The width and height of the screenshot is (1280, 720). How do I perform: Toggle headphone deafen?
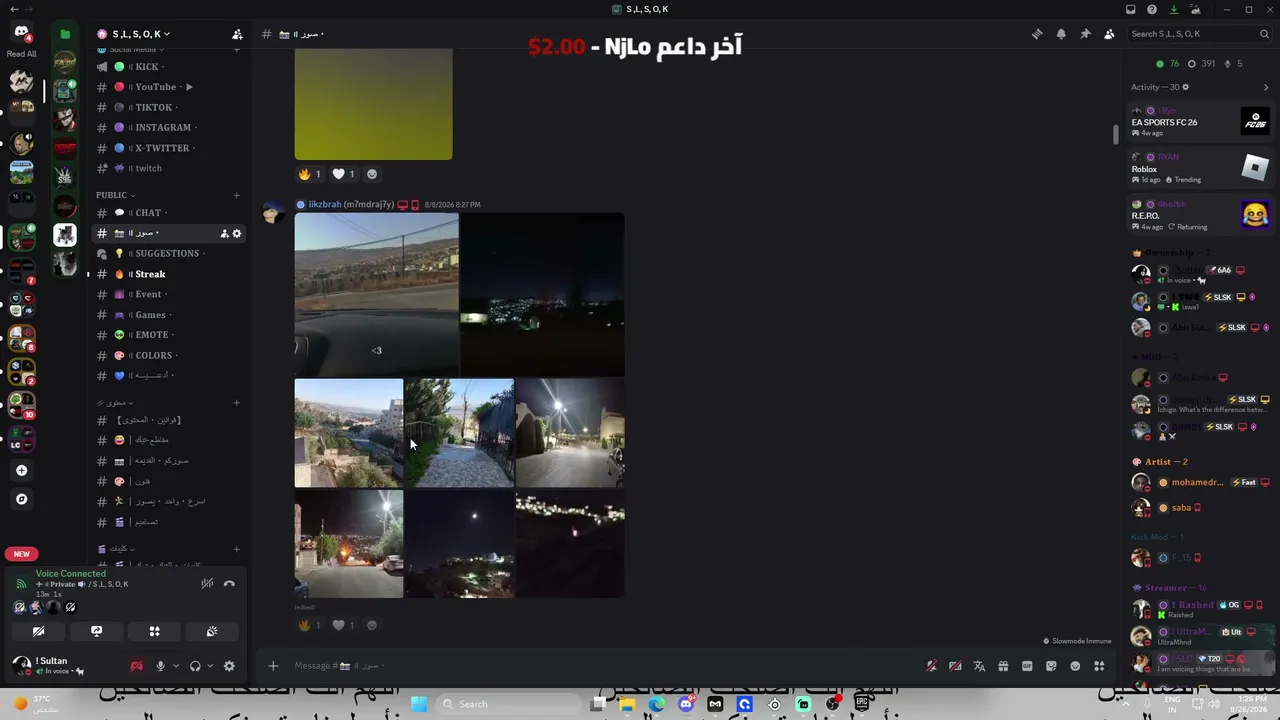[195, 666]
